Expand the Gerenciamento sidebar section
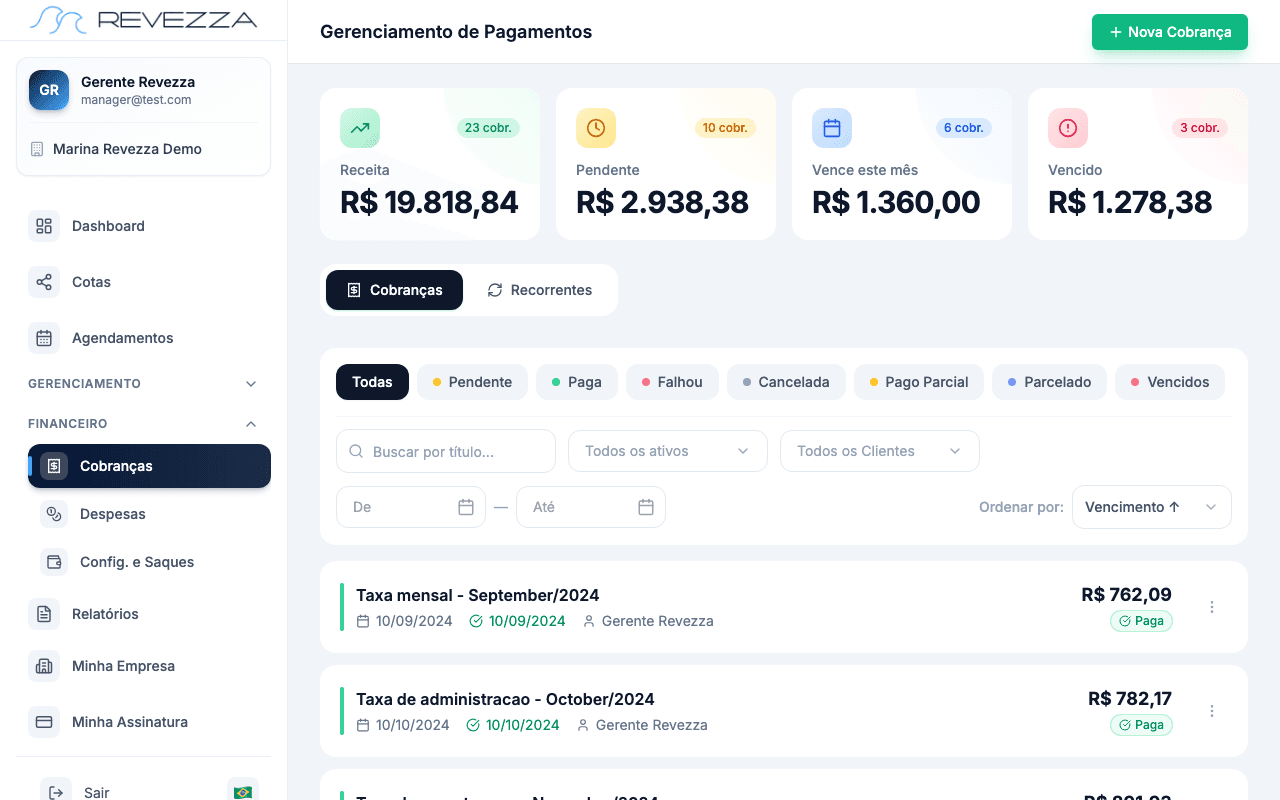This screenshot has width=1280, height=800. (143, 384)
